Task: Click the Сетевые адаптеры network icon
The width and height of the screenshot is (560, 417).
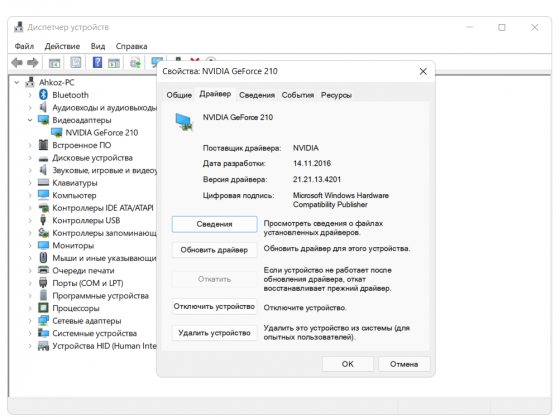Action: 43,320
